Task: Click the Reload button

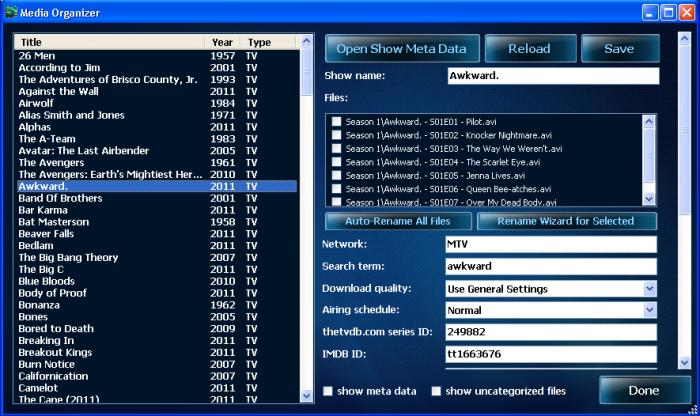Action: coord(530,49)
